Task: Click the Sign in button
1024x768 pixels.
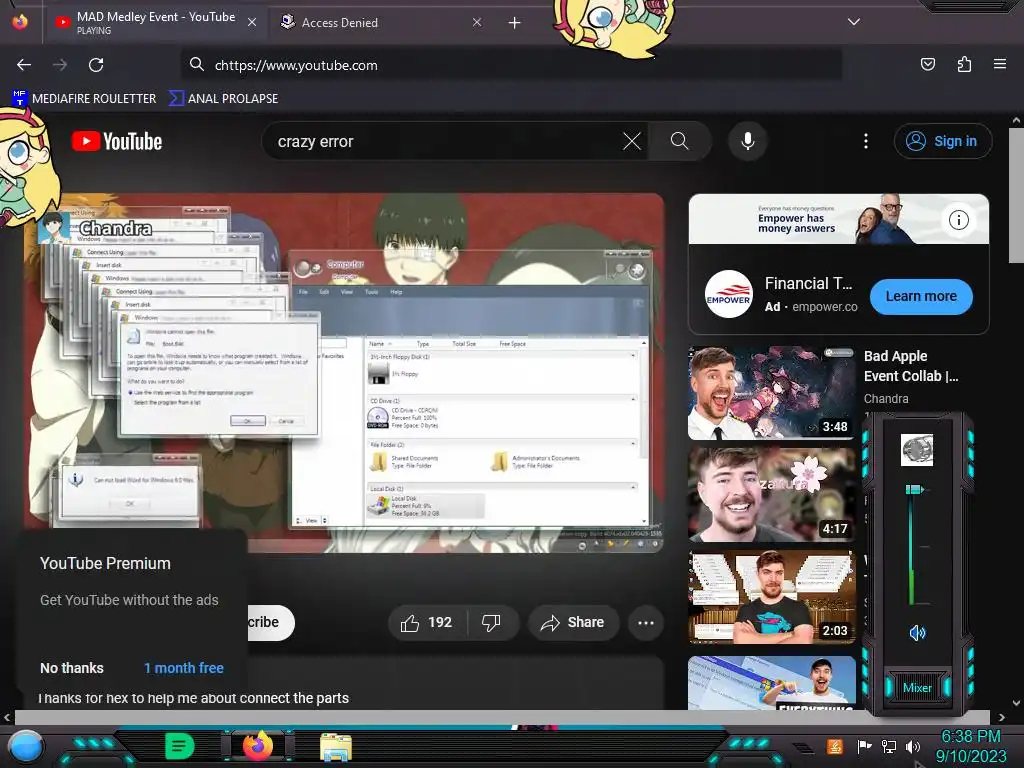Action: (943, 141)
